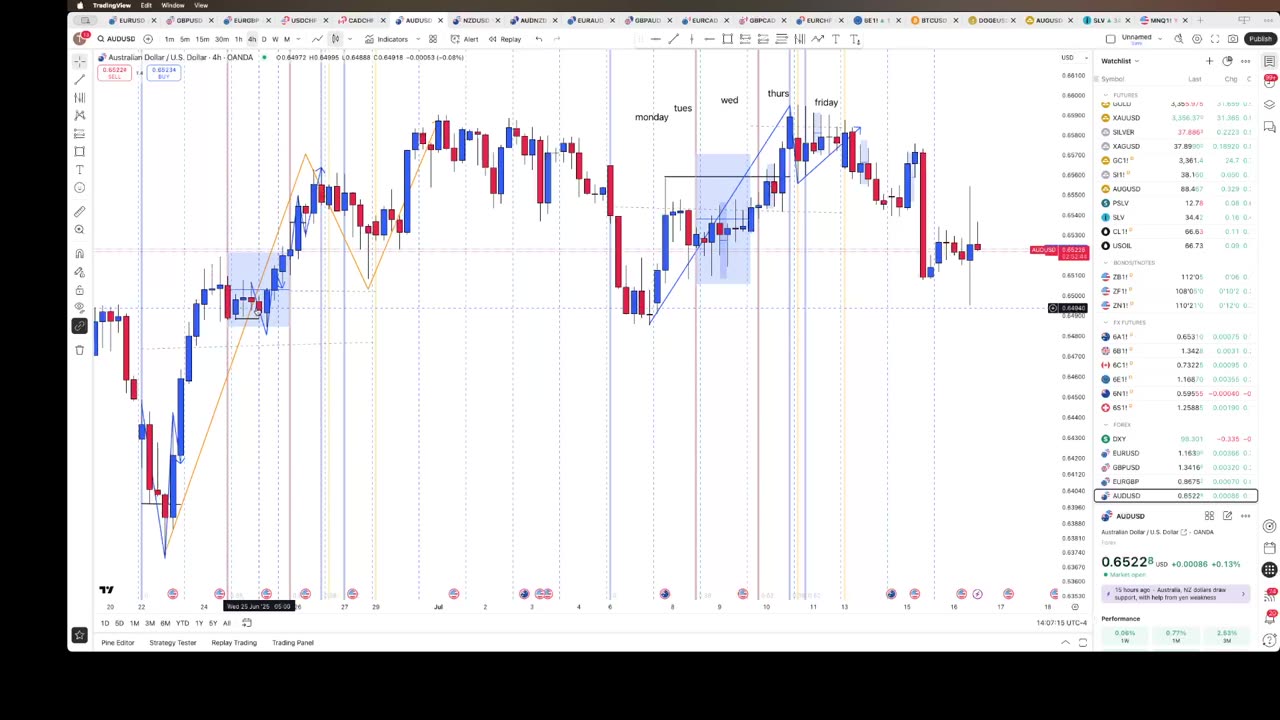Select the candlestick chart type icon
This screenshot has height=720, width=1280.
pos(335,39)
